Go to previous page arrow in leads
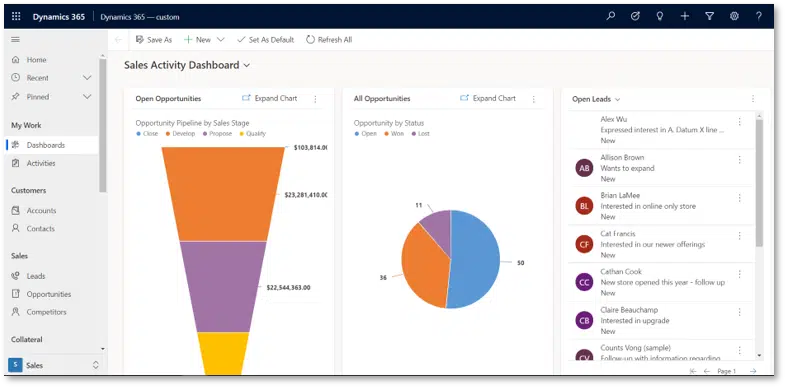785x387 pixels. 707,371
